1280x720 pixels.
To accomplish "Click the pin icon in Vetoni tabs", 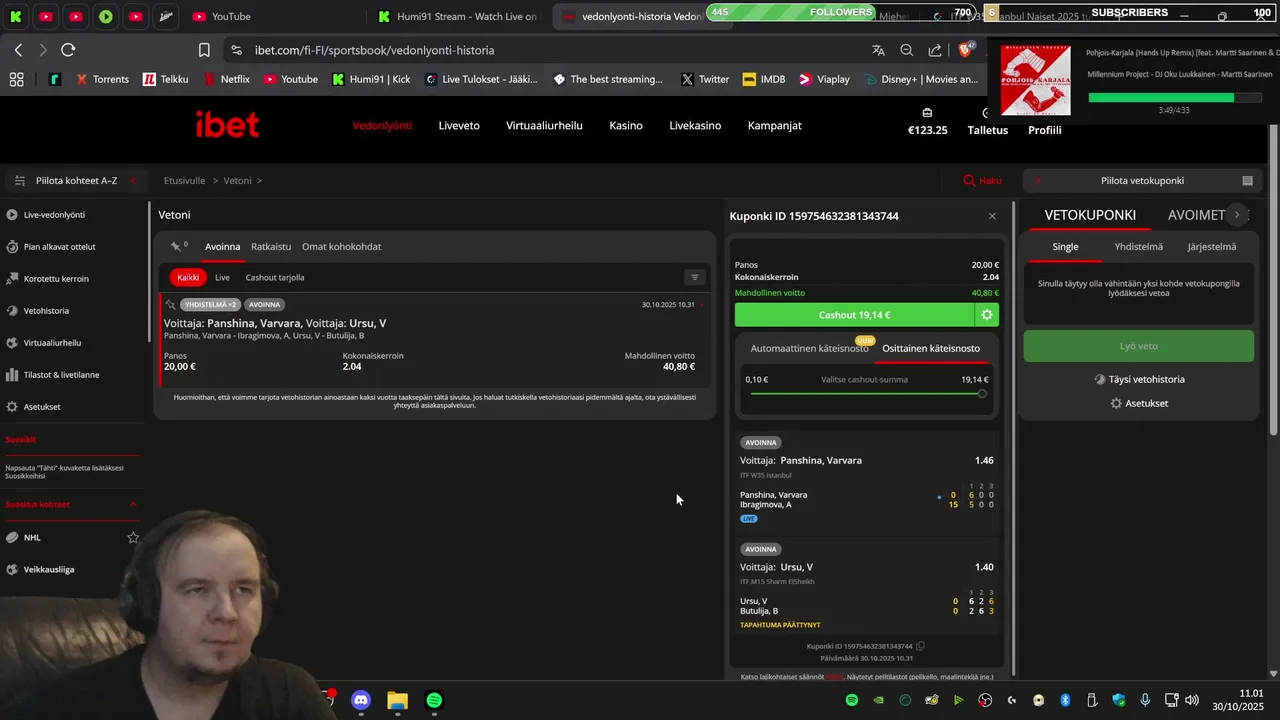I will tap(177, 246).
